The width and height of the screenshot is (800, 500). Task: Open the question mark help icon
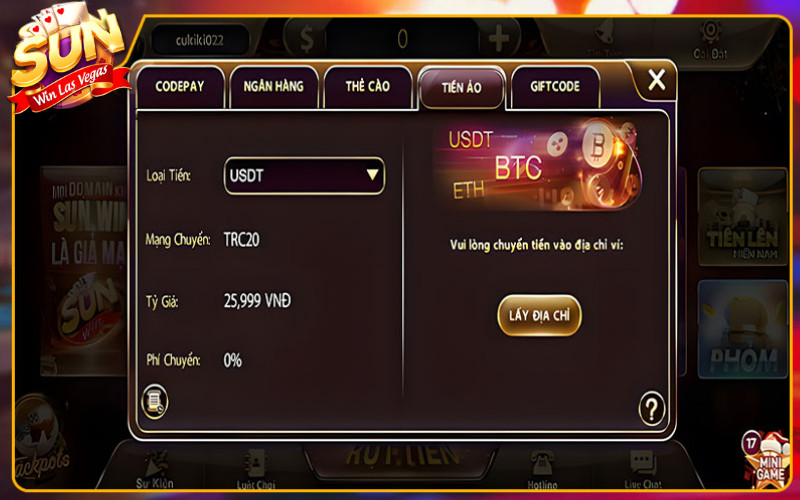pos(652,408)
